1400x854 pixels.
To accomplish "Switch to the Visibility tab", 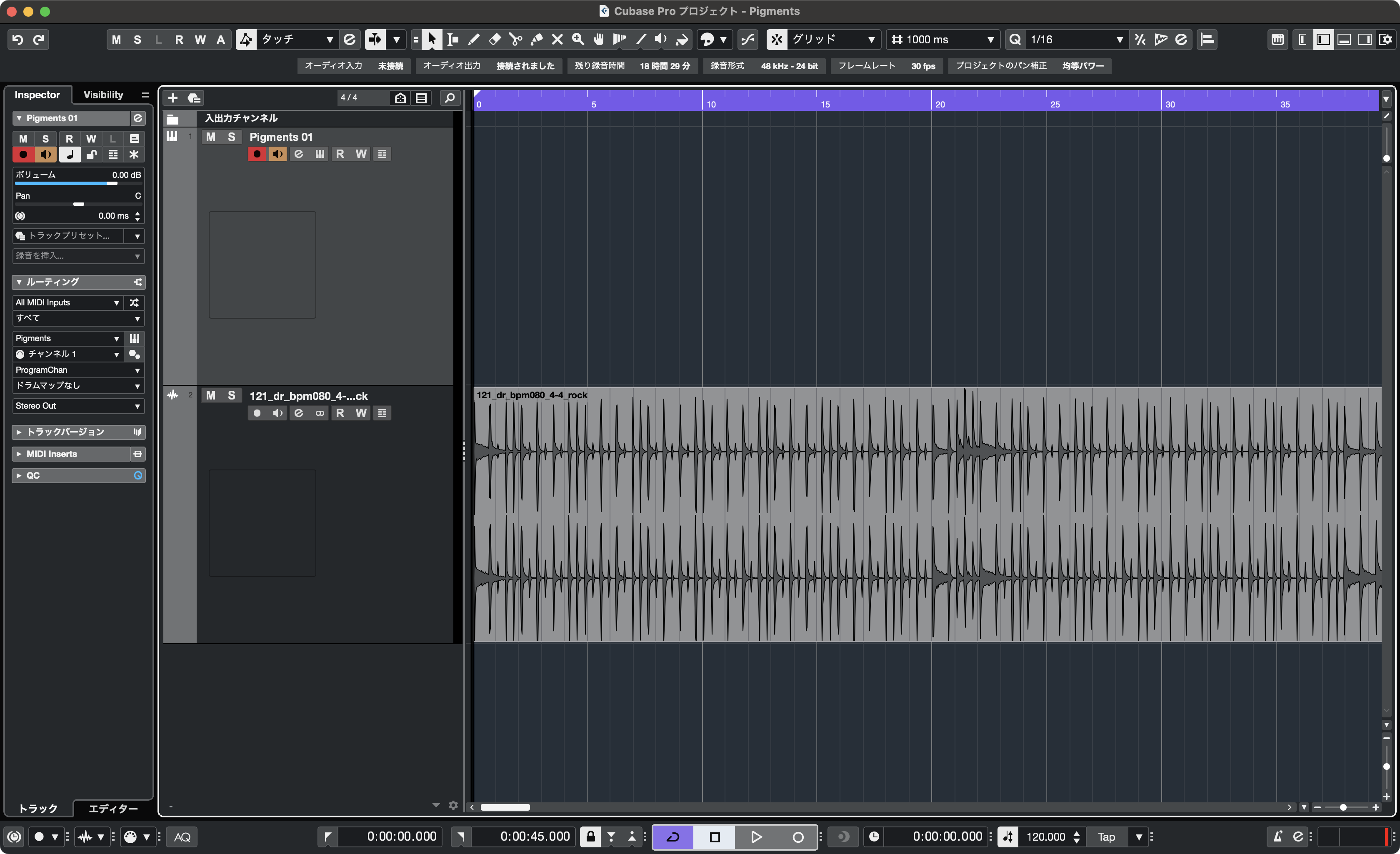I will point(103,95).
